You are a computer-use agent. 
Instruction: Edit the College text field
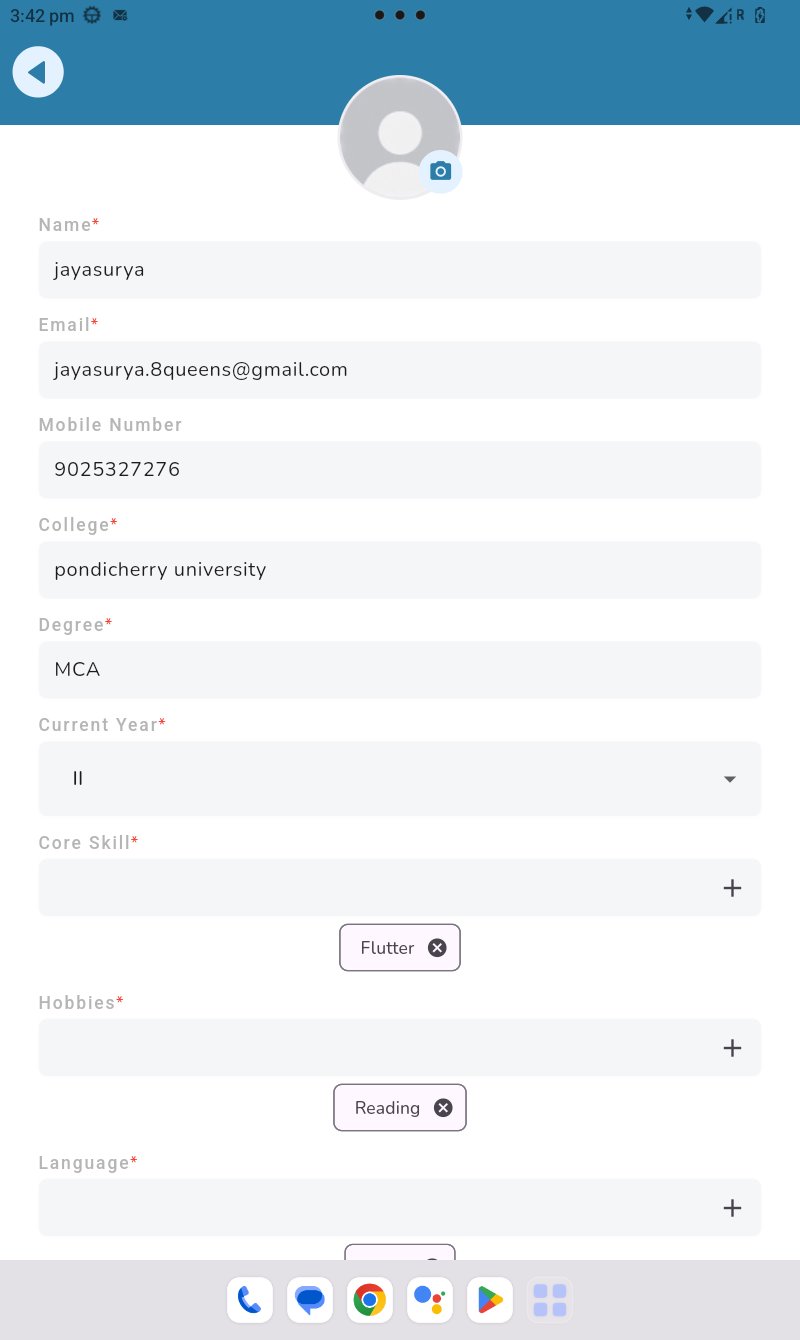400,570
